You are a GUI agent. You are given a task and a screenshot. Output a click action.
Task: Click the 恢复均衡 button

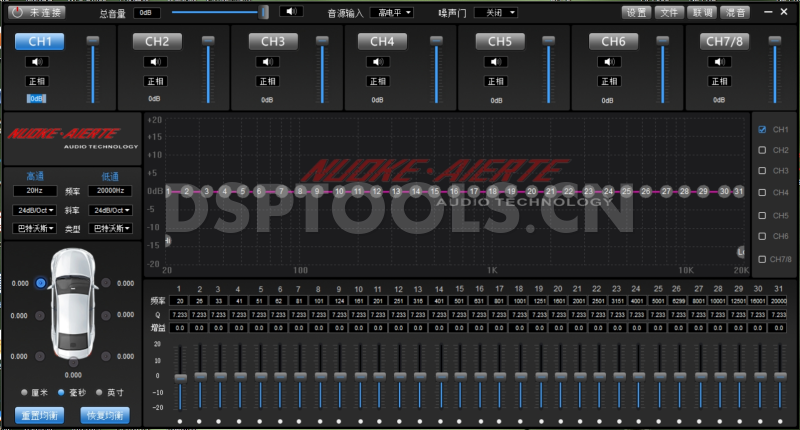pyautogui.click(x=105, y=415)
